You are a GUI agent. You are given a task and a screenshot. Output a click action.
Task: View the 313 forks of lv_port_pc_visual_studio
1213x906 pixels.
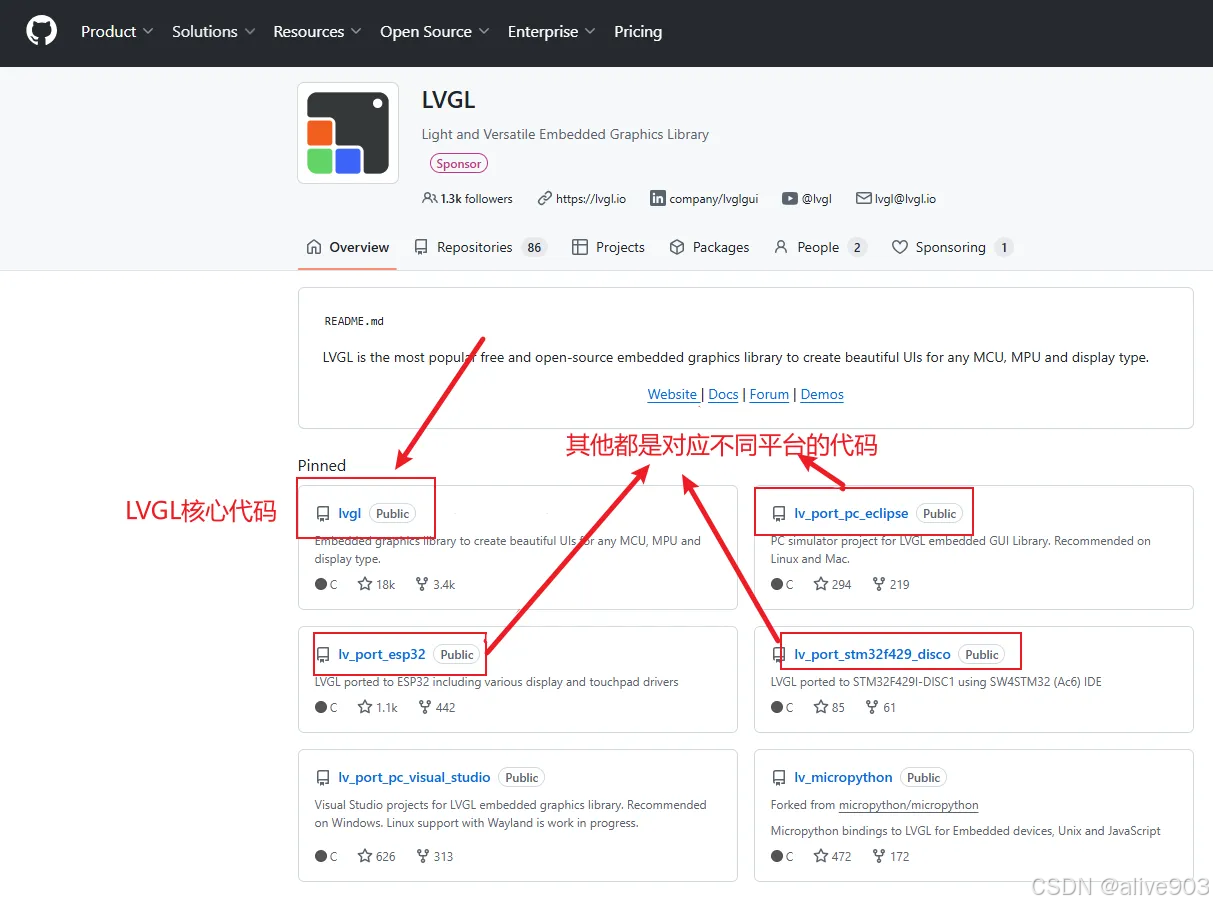[x=435, y=856]
